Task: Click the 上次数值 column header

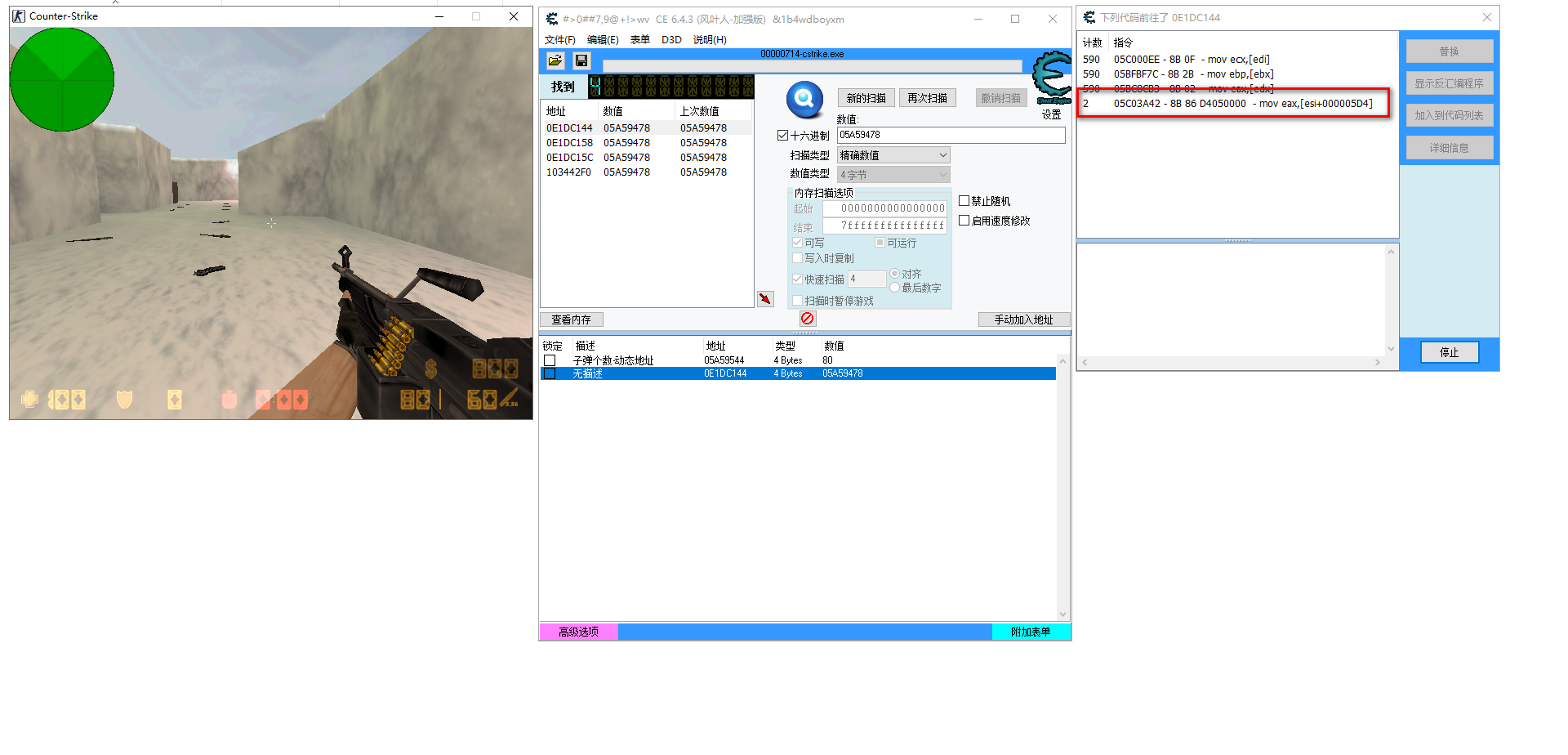Action: tap(714, 111)
